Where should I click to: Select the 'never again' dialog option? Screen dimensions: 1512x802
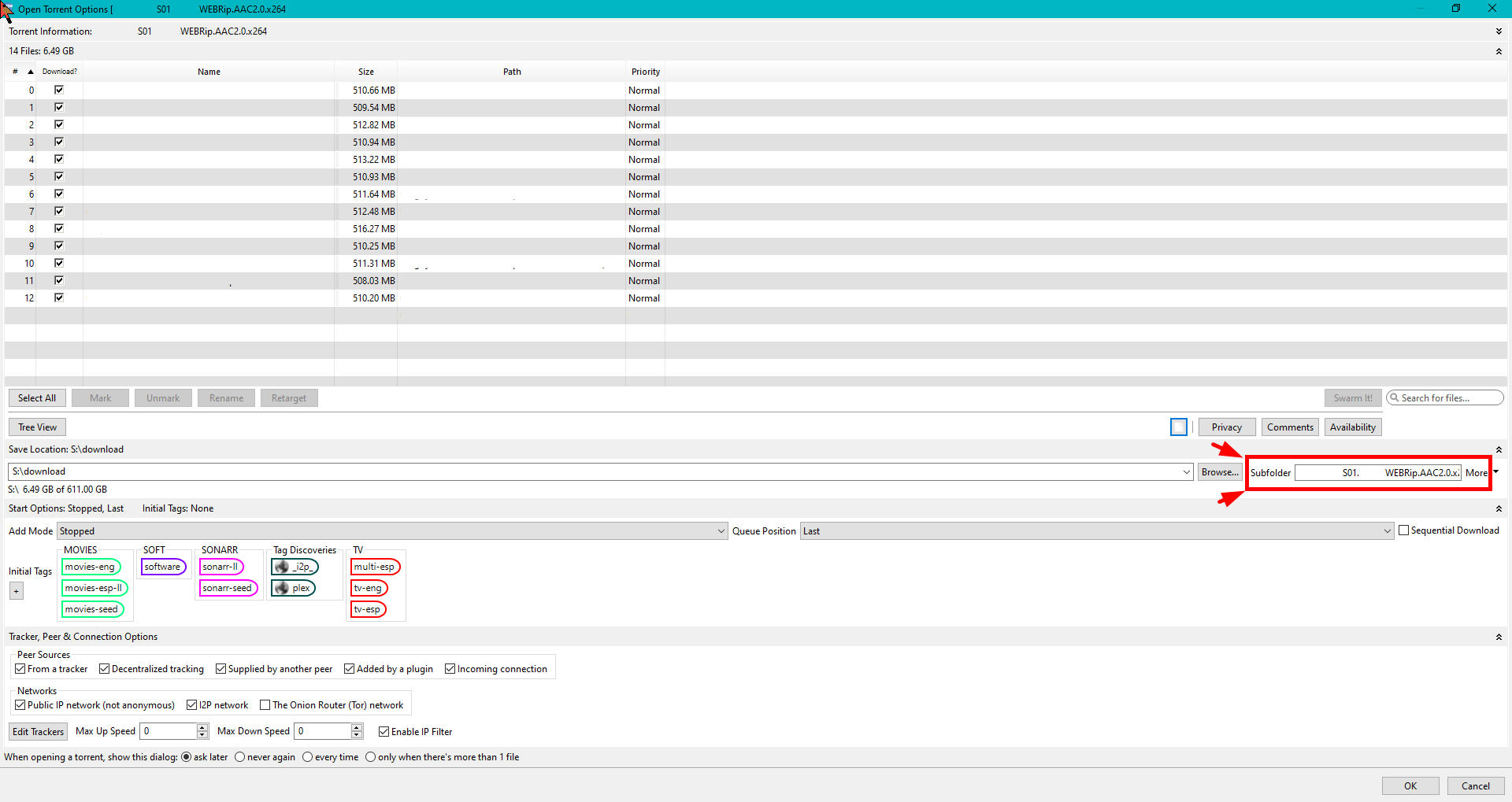[x=240, y=757]
